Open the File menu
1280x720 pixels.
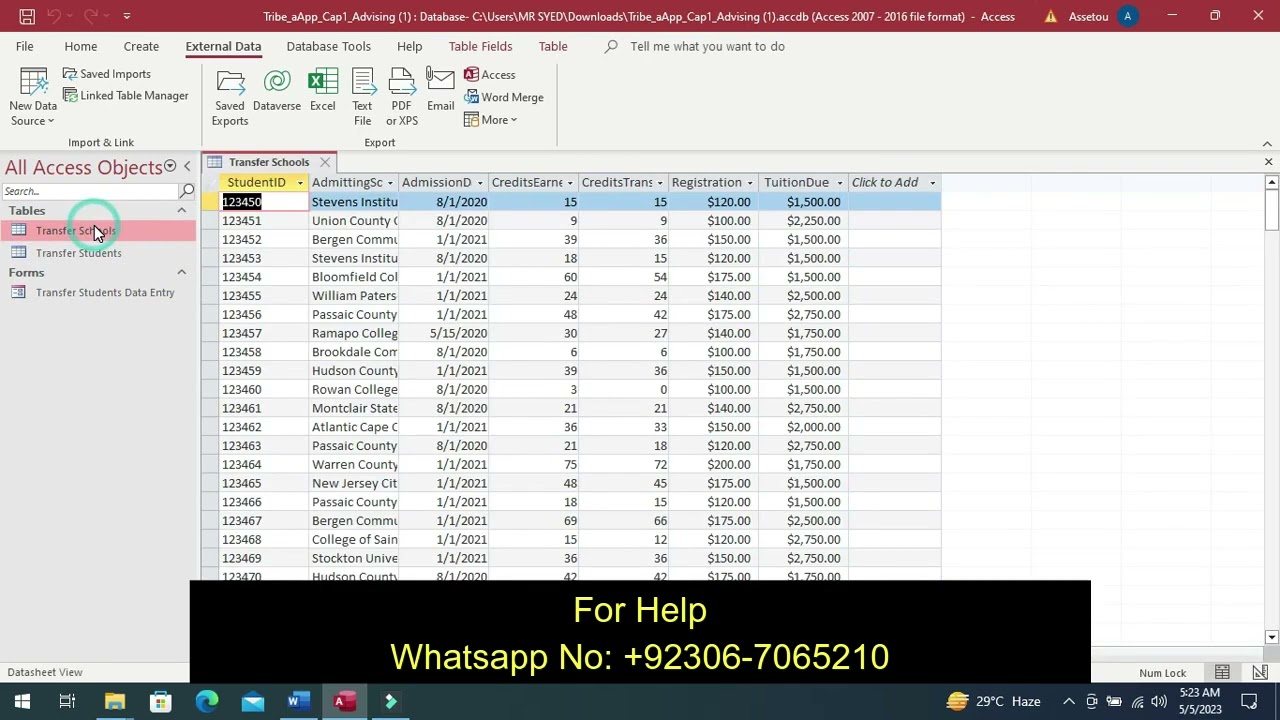point(24,46)
